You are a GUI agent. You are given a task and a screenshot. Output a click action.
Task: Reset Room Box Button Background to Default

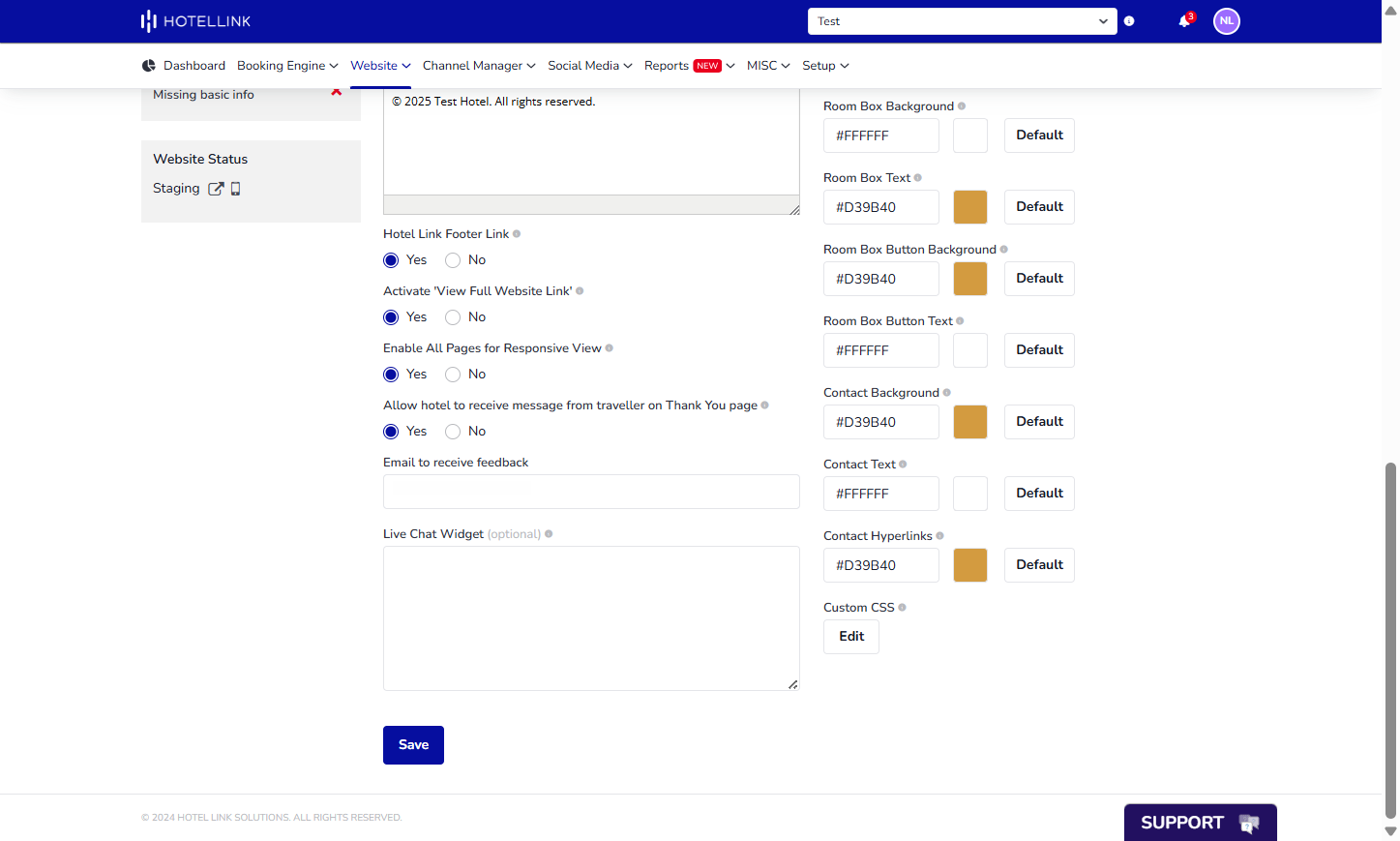[1039, 279]
